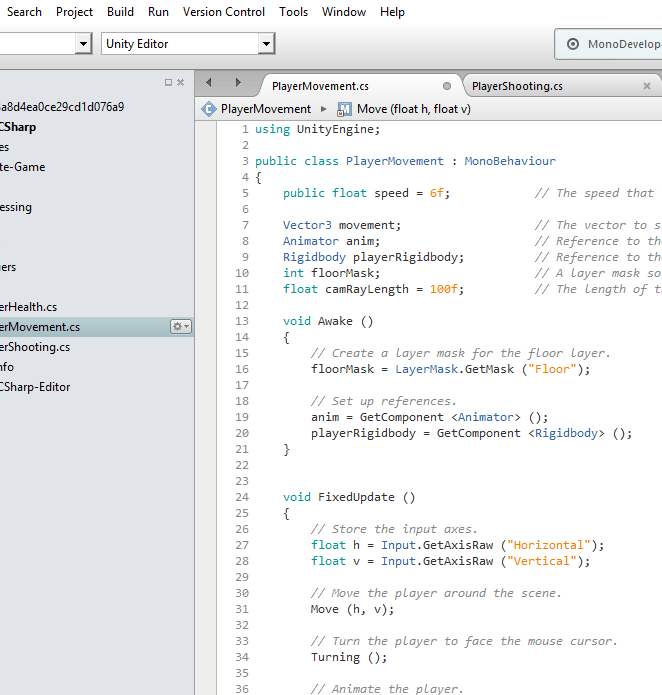
Task: Auto-hide the solution pad
Action: [168, 82]
